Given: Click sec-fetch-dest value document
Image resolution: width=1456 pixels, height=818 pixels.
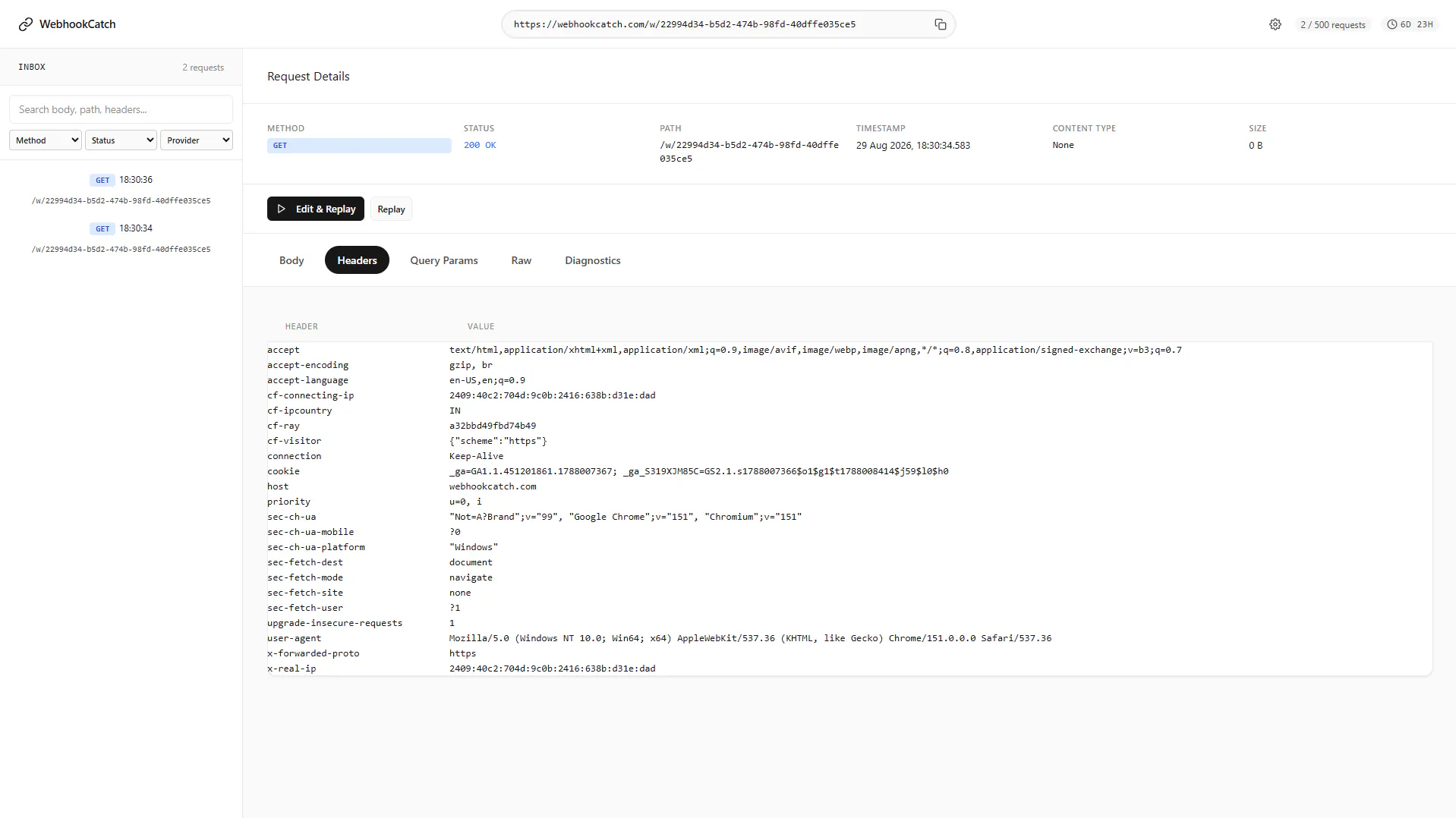Looking at the screenshot, I should click(x=471, y=562).
